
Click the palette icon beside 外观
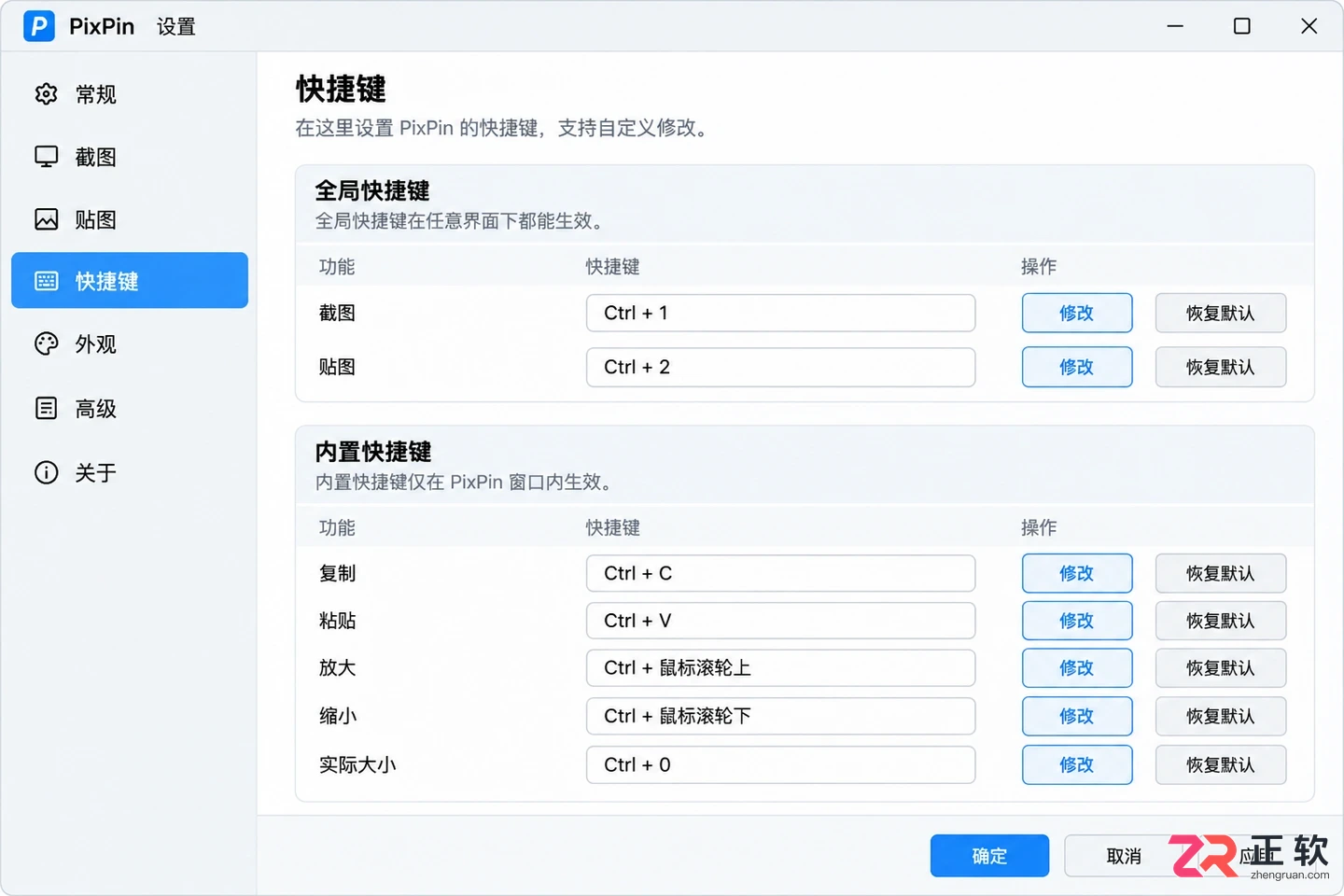click(x=46, y=344)
